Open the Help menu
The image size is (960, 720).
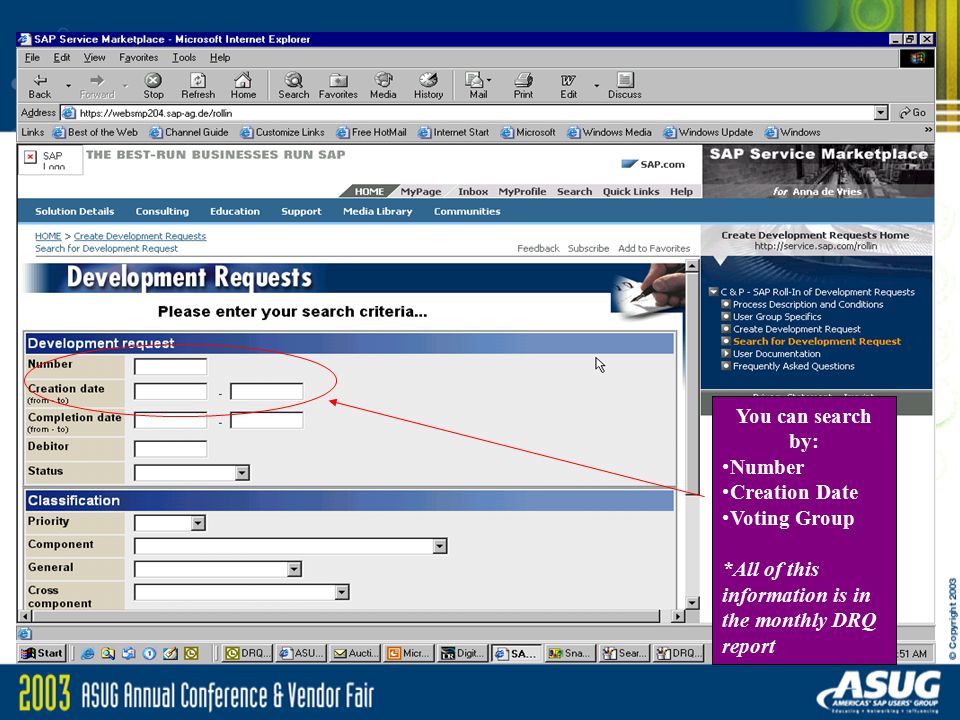220,58
